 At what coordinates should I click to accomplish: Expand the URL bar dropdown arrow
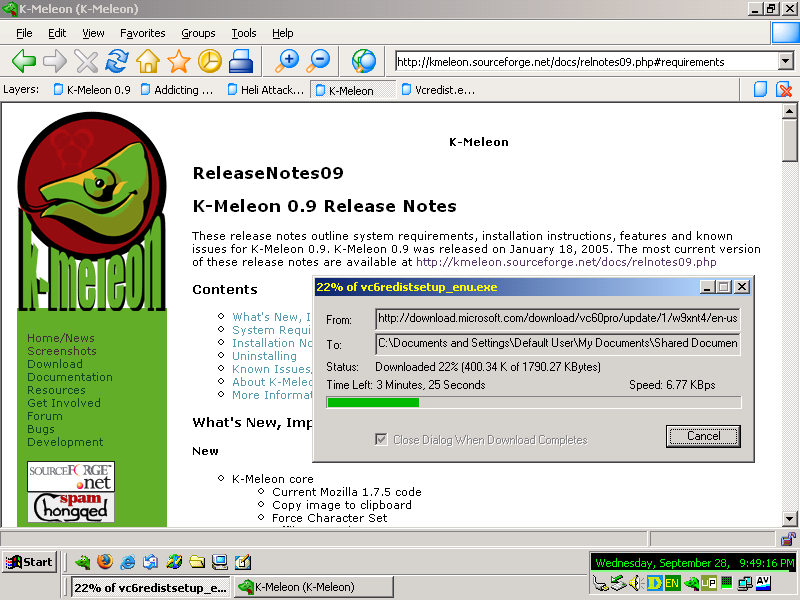coord(786,62)
